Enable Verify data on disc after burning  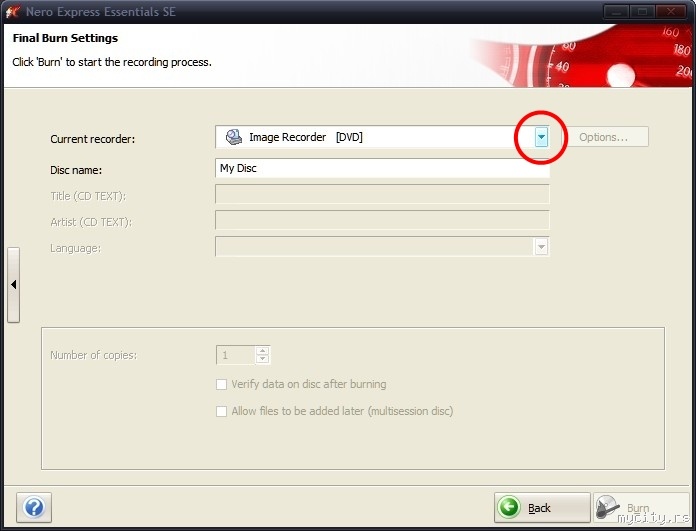[221, 384]
